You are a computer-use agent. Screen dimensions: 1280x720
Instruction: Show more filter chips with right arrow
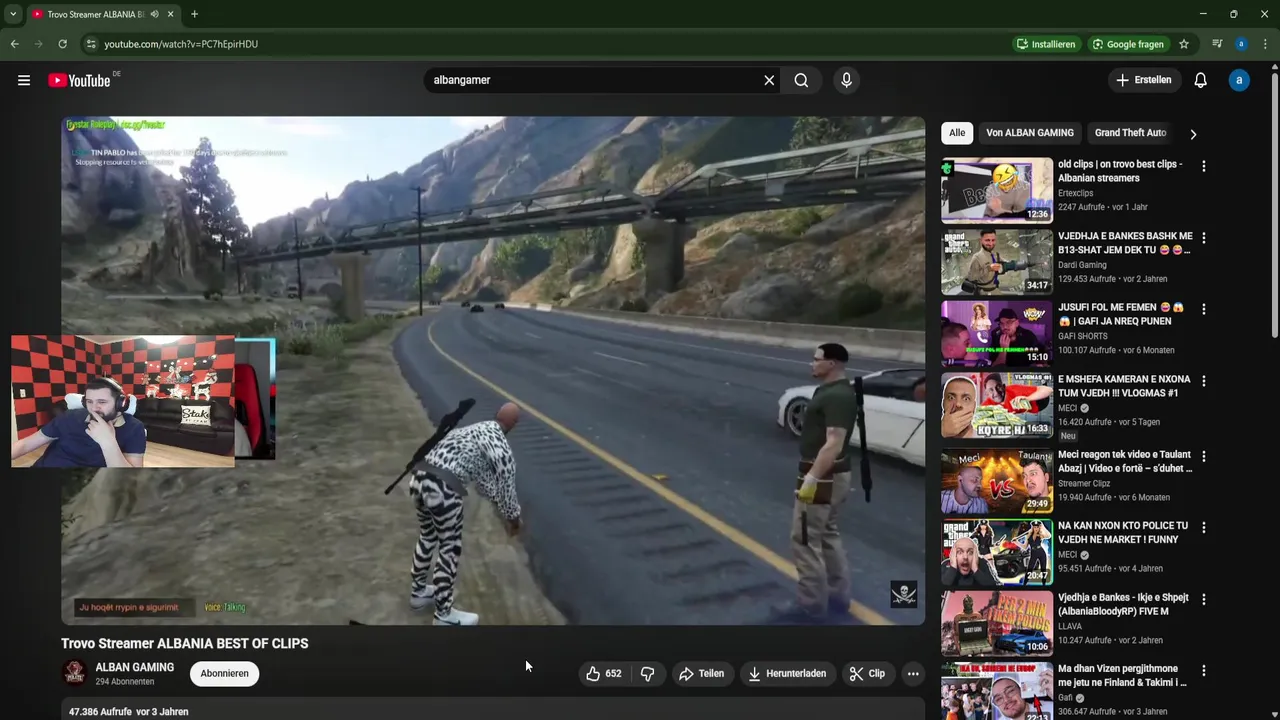click(1192, 134)
